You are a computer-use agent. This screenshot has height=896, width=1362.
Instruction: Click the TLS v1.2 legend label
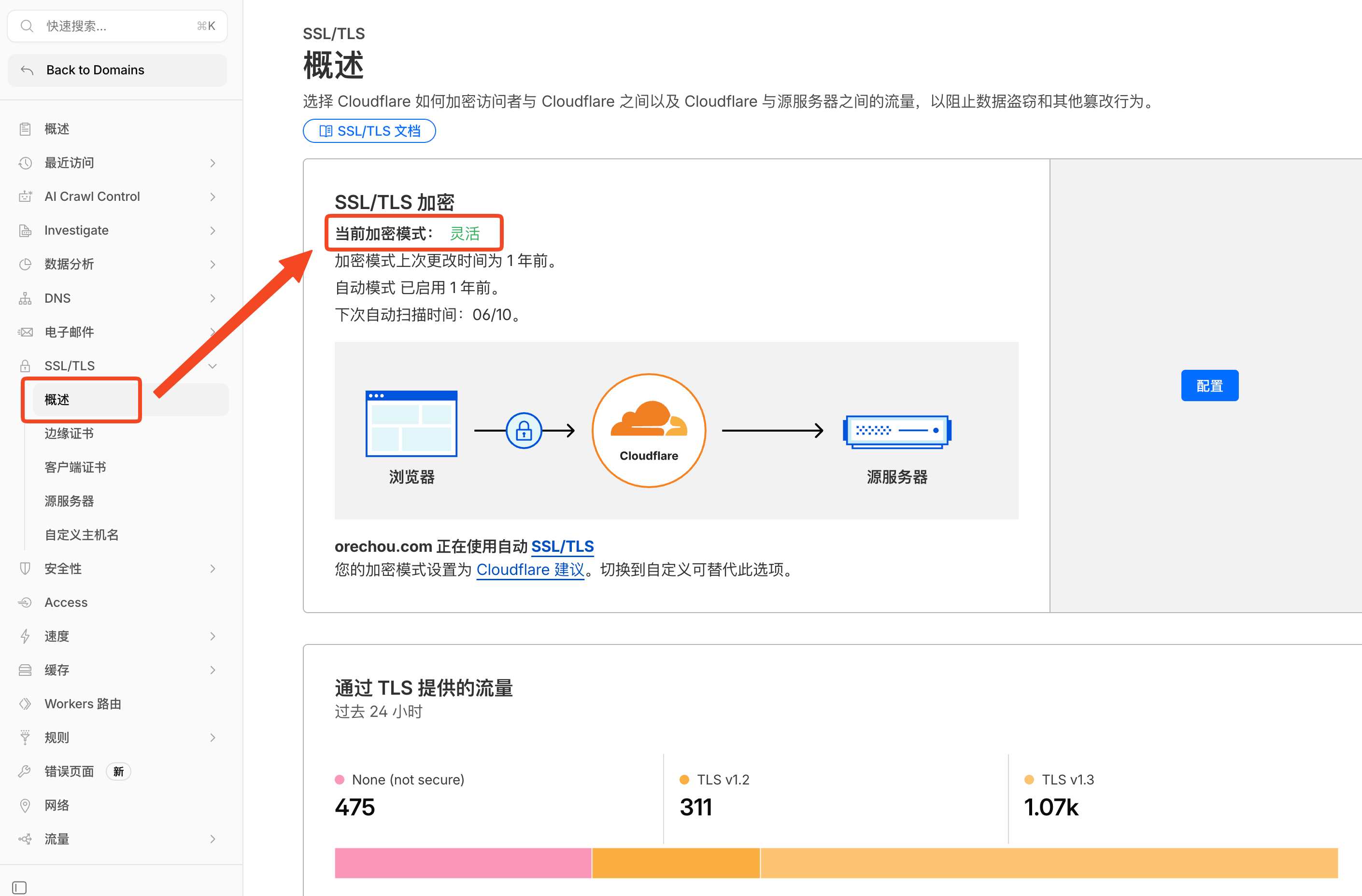tap(723, 779)
